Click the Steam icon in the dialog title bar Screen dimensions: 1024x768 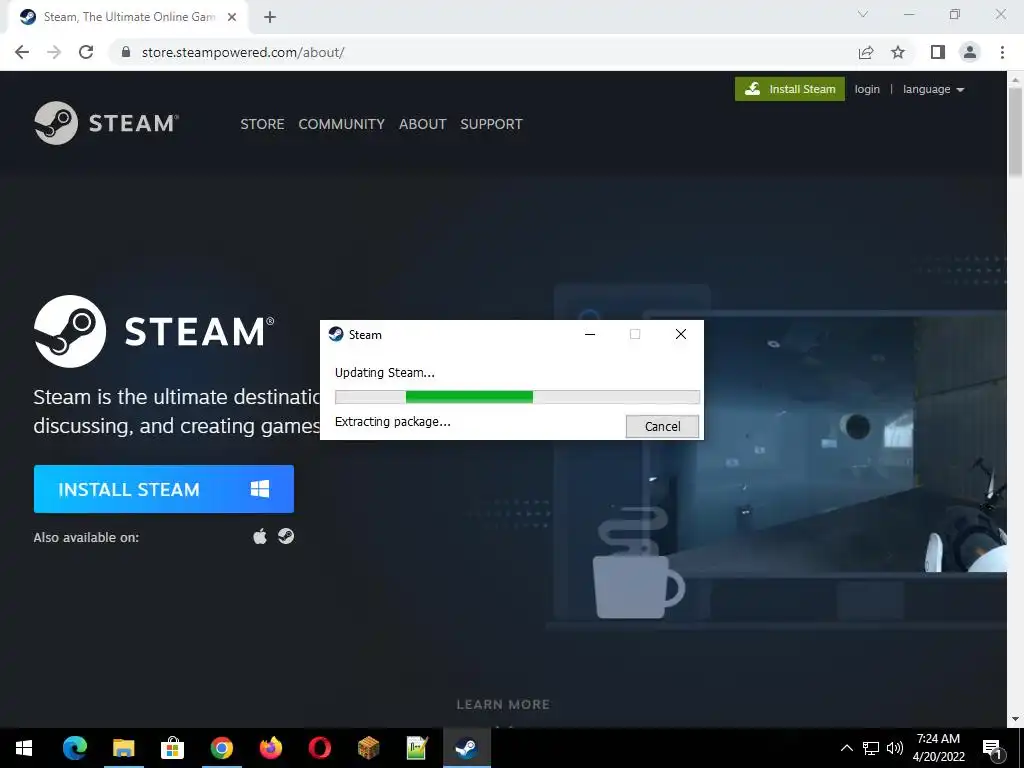336,334
